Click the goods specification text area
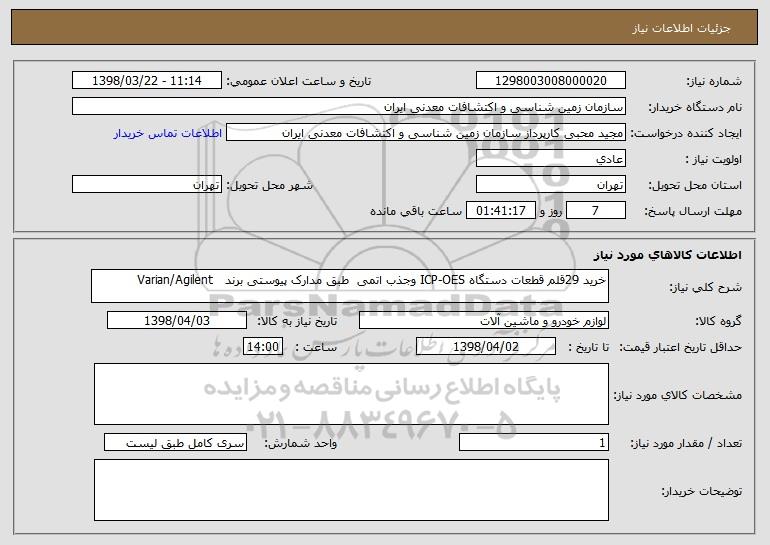 tap(351, 394)
